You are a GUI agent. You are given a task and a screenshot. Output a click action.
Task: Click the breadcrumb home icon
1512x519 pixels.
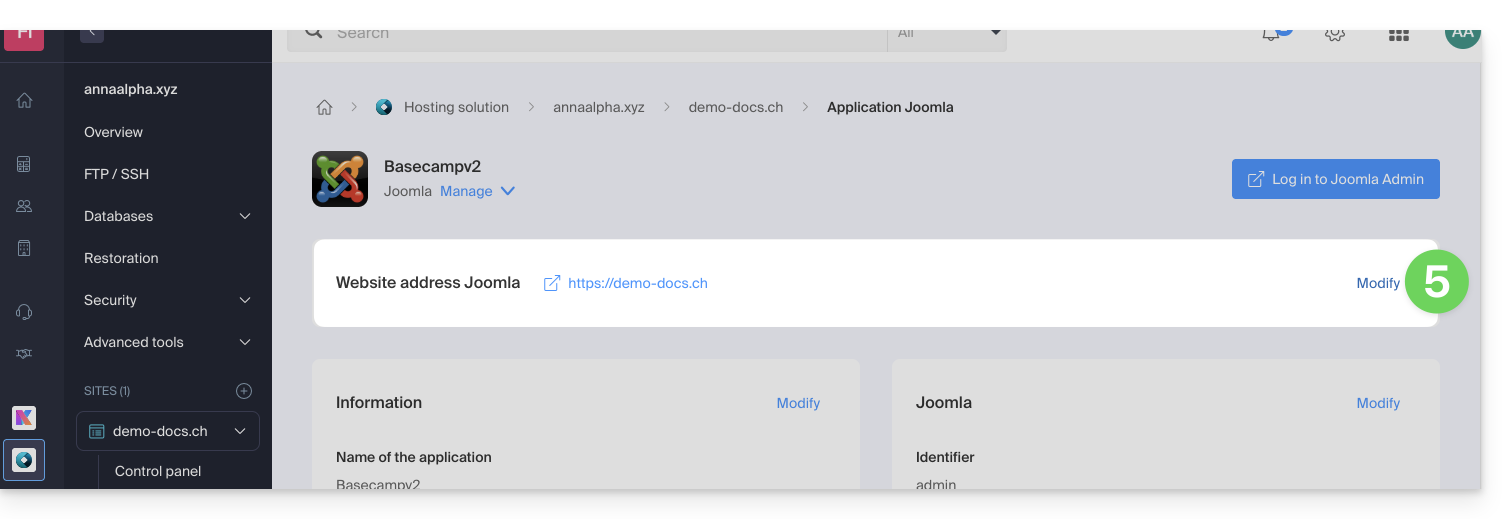tap(324, 107)
